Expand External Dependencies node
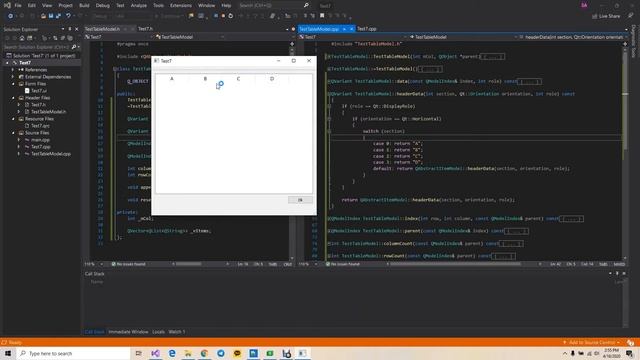640x360 pixels. (13, 77)
